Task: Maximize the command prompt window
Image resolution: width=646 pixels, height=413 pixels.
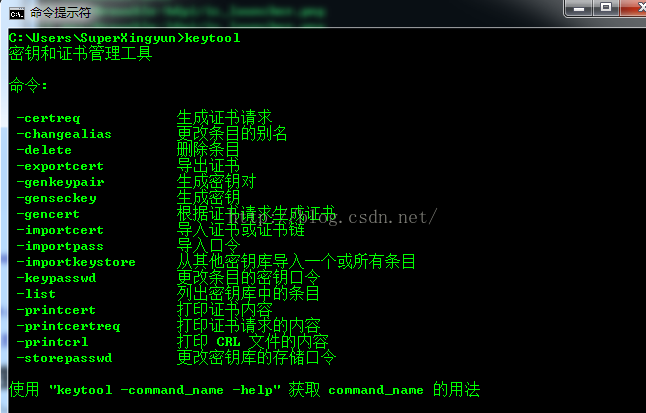Action: point(606,8)
